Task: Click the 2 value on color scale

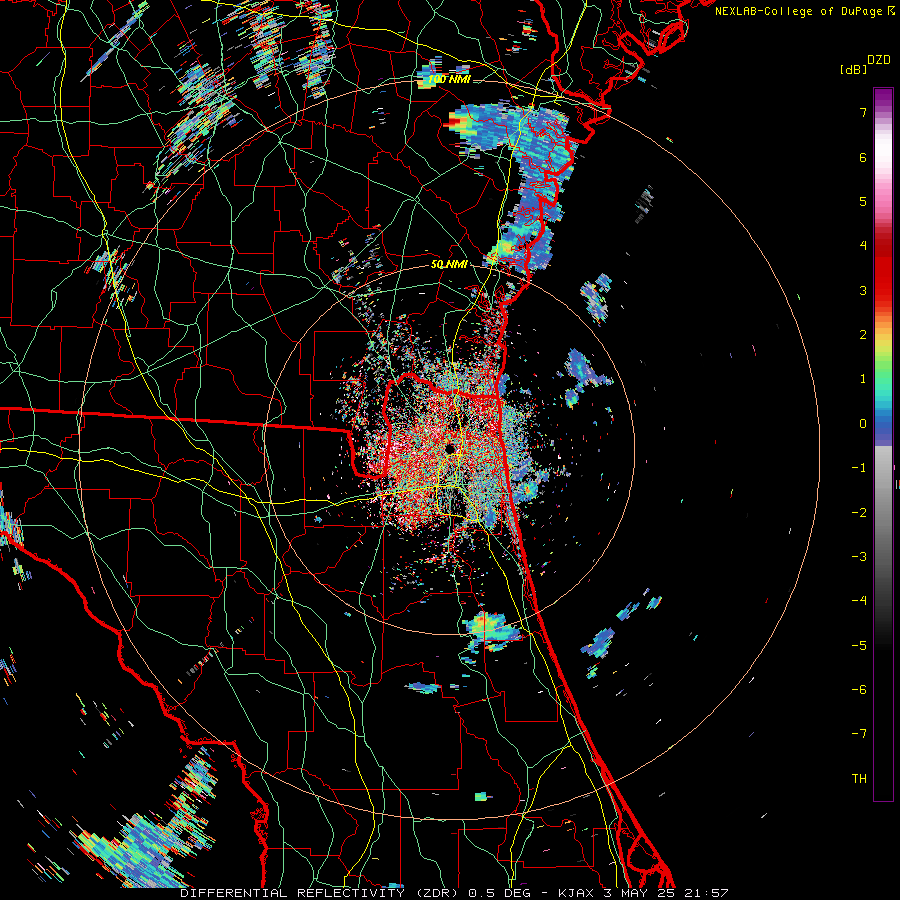Action: 863,335
